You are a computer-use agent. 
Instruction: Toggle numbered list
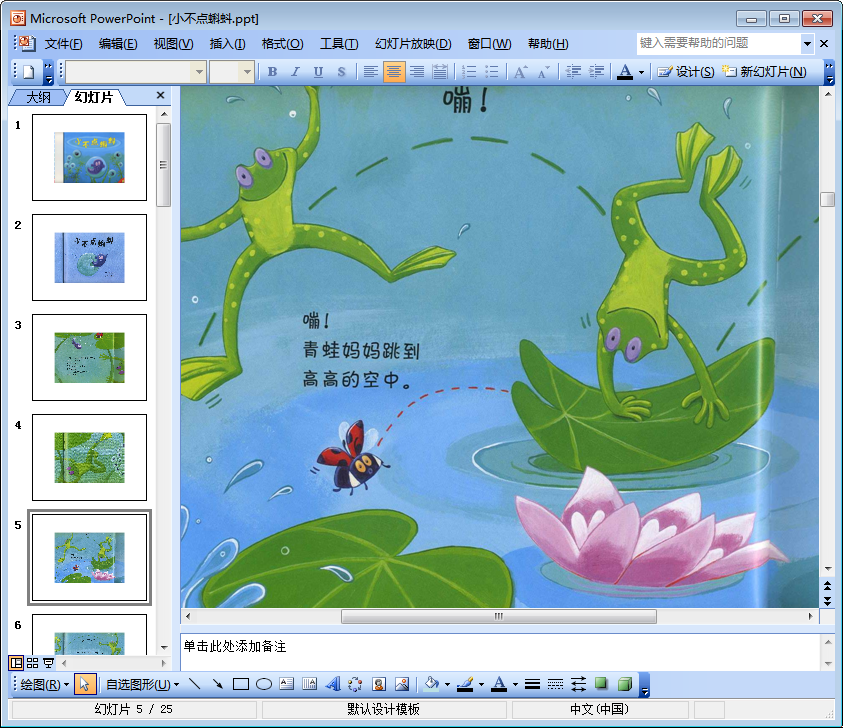(x=469, y=72)
